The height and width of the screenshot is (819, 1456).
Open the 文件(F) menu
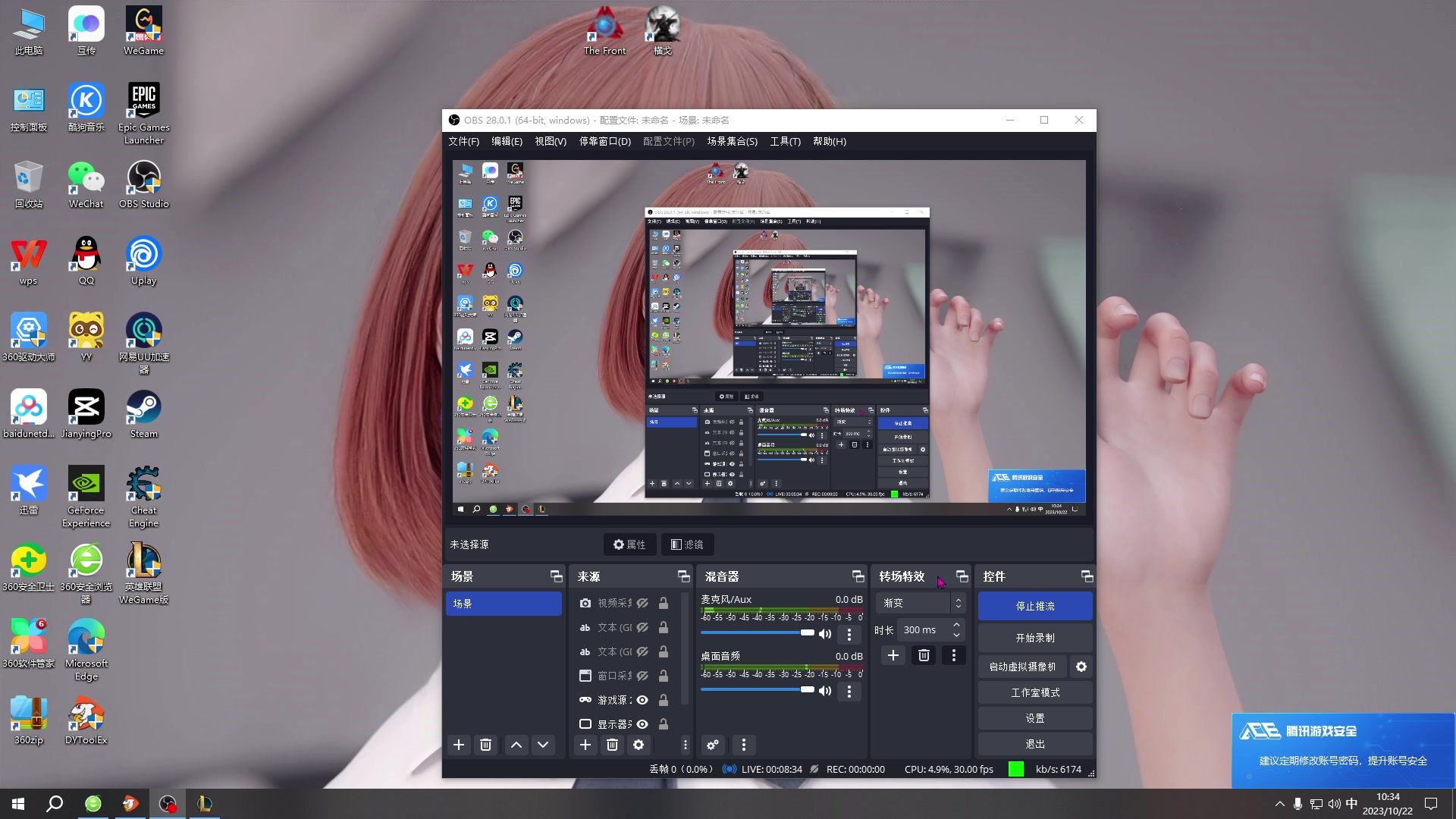[463, 141]
